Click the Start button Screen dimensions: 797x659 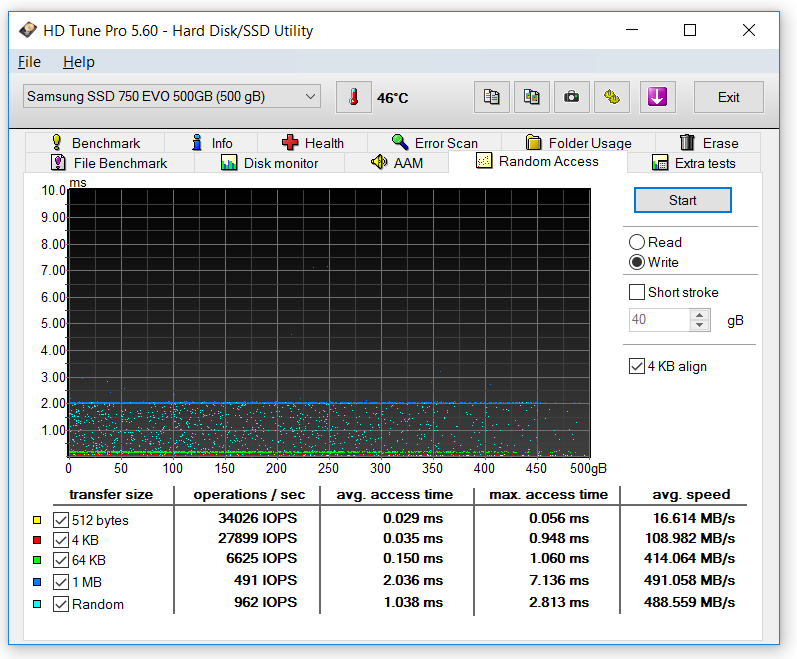[x=683, y=200]
